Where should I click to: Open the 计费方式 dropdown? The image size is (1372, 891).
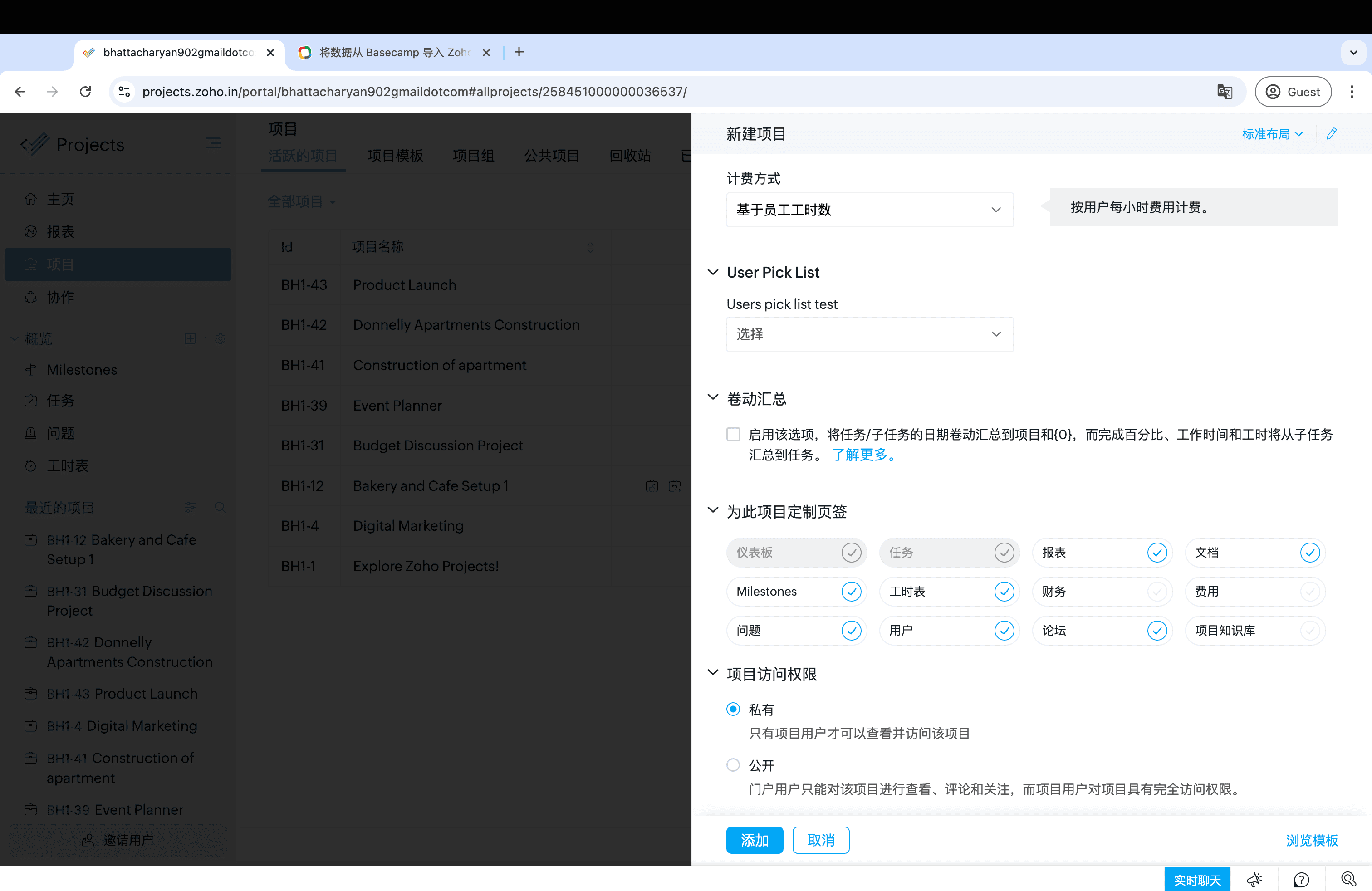(869, 210)
